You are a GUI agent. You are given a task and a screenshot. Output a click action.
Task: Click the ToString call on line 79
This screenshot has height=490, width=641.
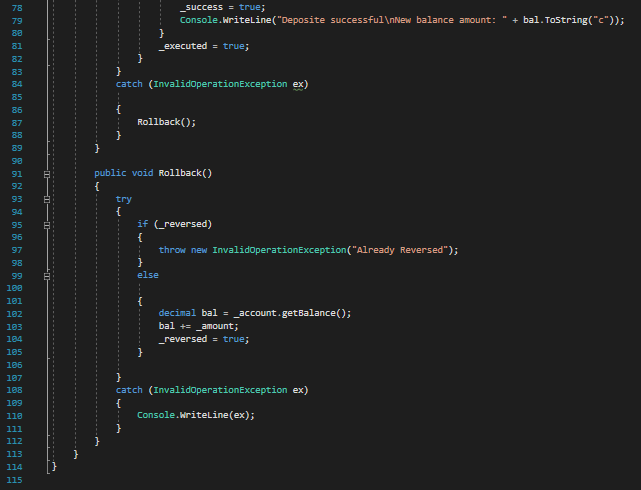(x=566, y=20)
